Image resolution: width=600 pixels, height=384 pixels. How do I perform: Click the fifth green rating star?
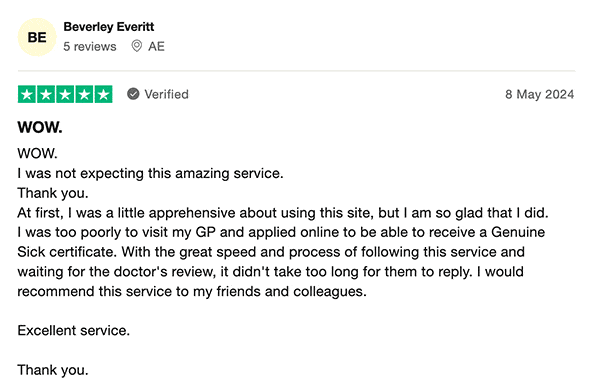(x=103, y=94)
